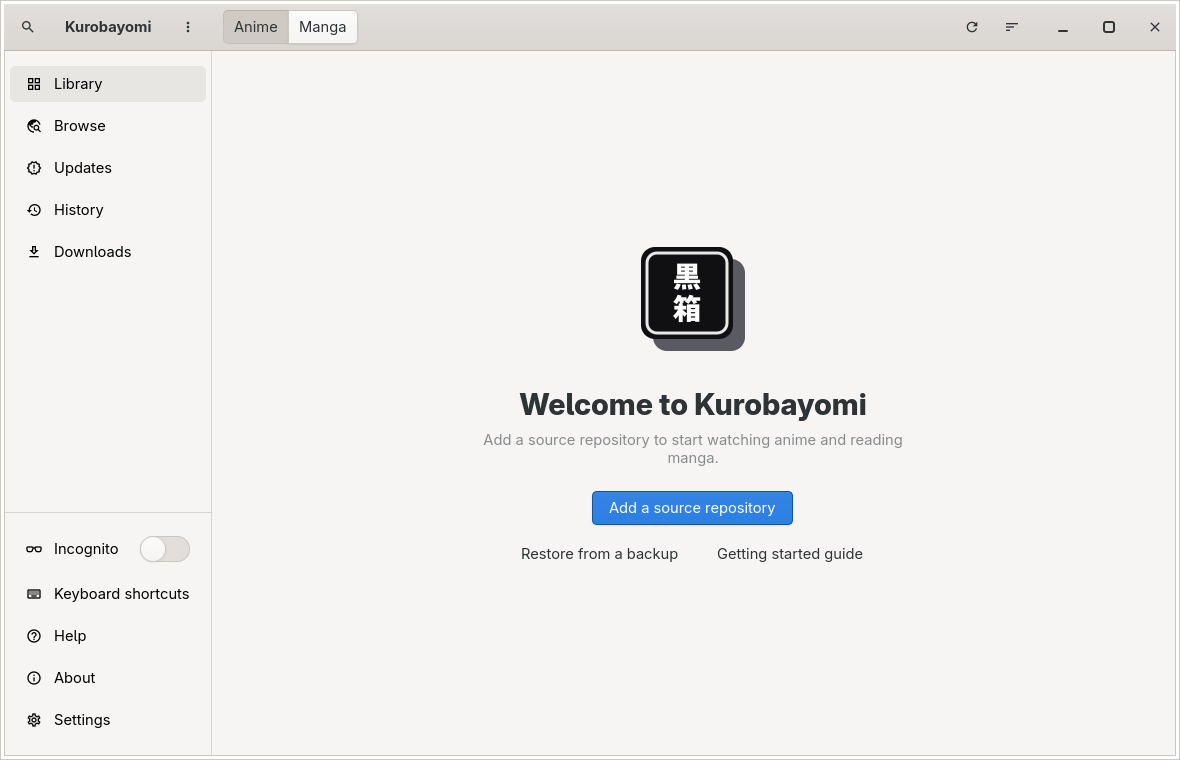Open the sort and filter icon

tap(1011, 27)
